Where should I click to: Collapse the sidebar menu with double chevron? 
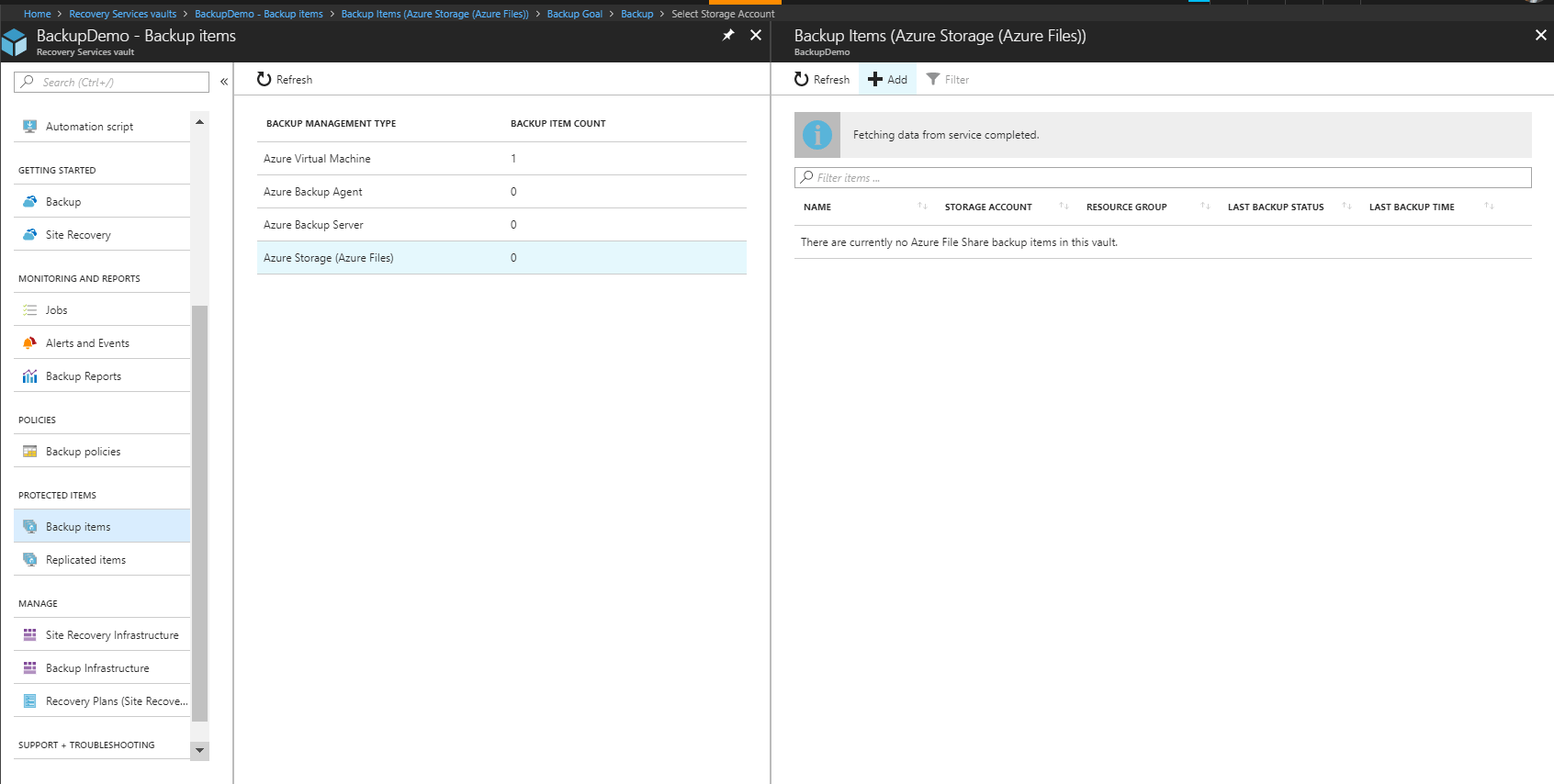223,82
